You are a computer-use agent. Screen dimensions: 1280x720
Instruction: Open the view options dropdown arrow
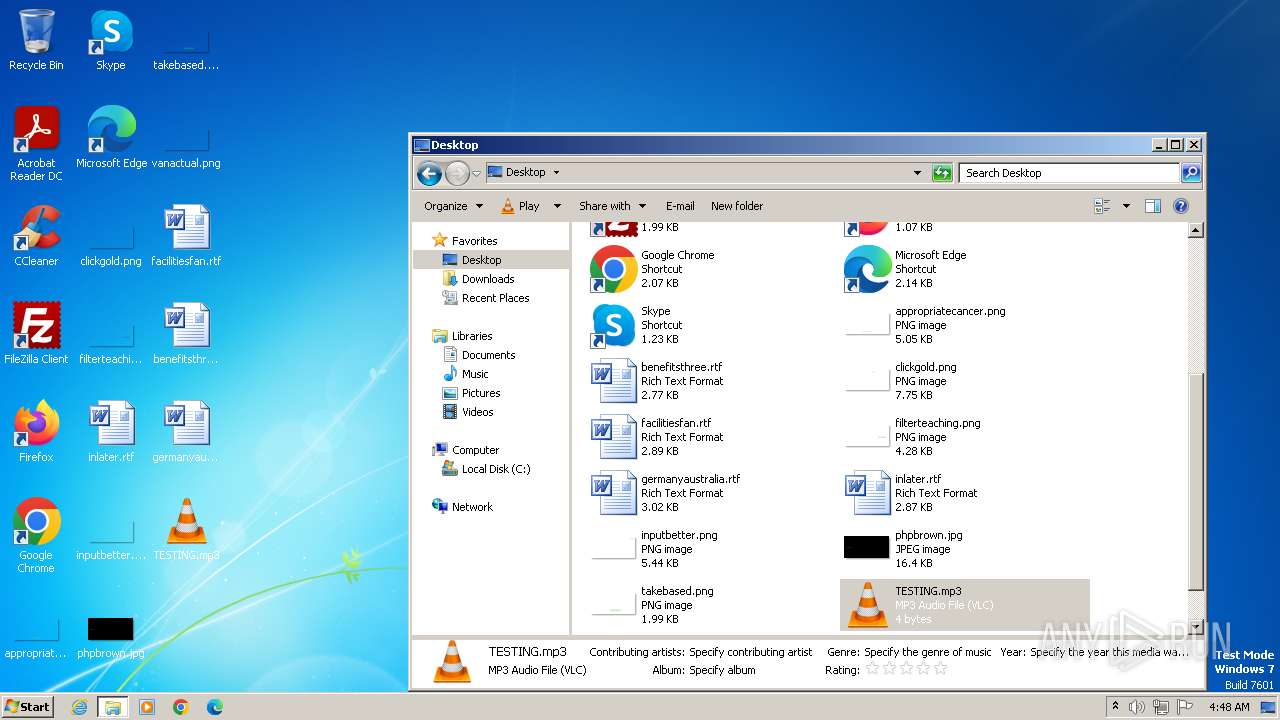(x=1126, y=206)
